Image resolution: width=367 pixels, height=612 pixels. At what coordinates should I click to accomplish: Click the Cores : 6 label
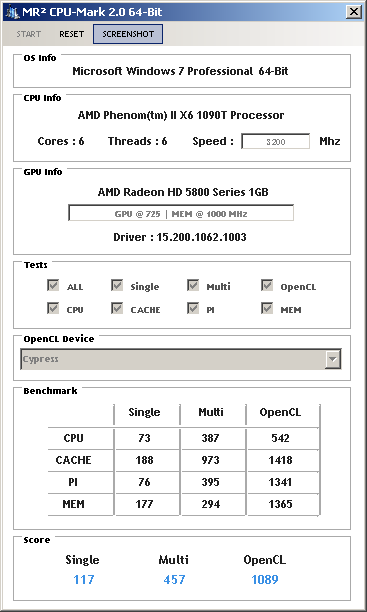tap(61, 141)
